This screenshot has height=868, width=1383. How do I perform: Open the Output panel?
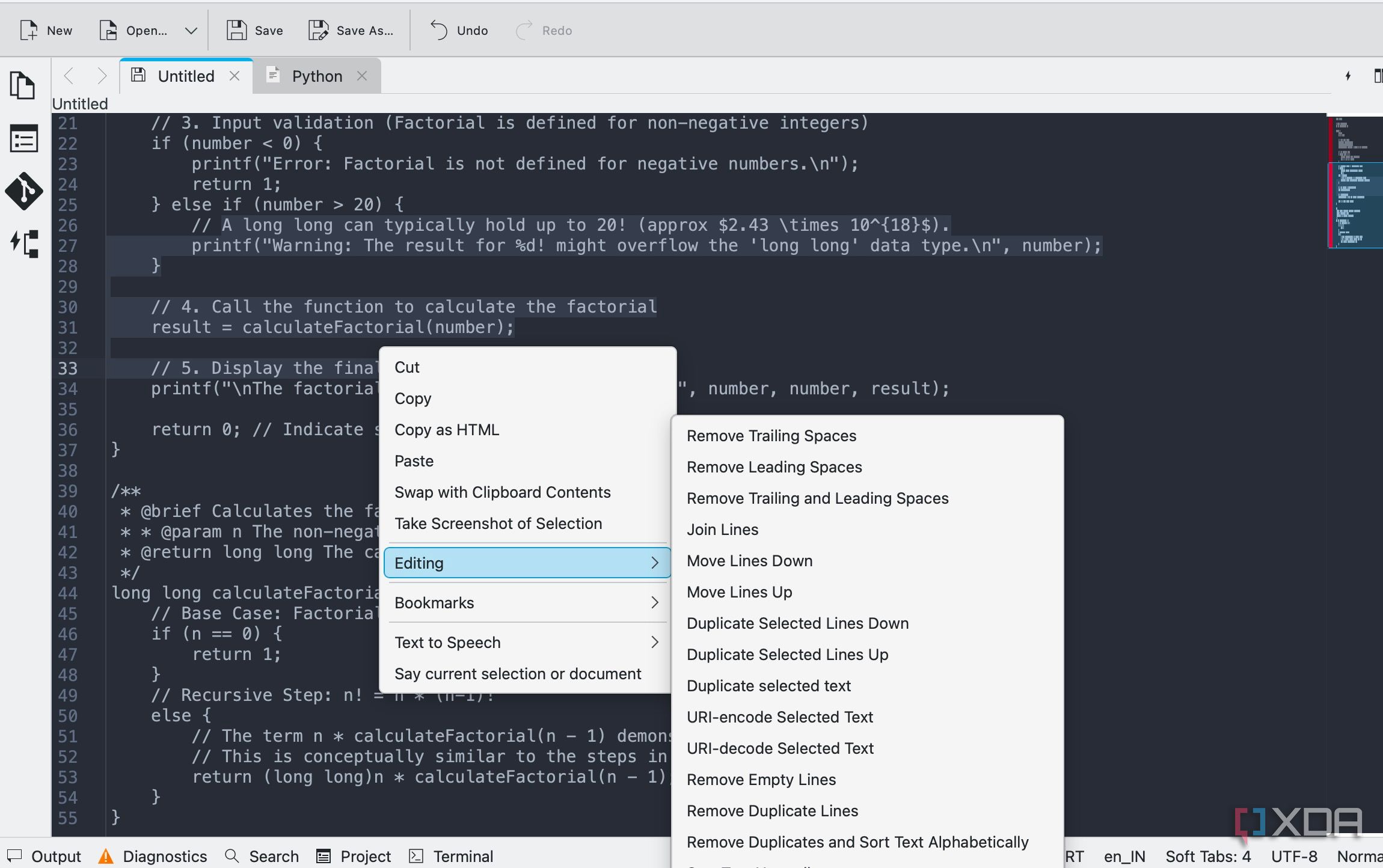pyautogui.click(x=44, y=856)
